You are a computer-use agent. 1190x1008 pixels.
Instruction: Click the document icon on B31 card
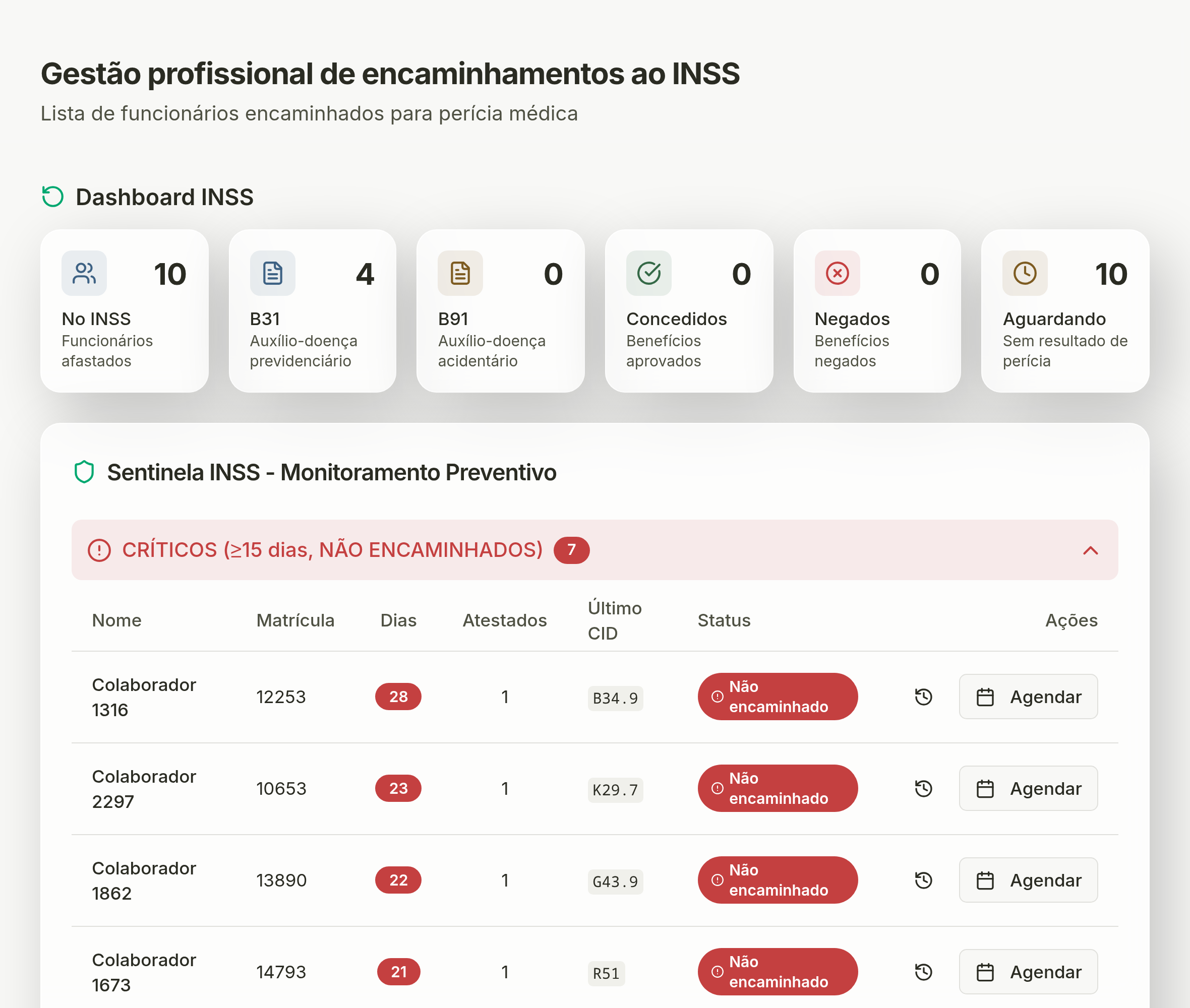coord(273,273)
